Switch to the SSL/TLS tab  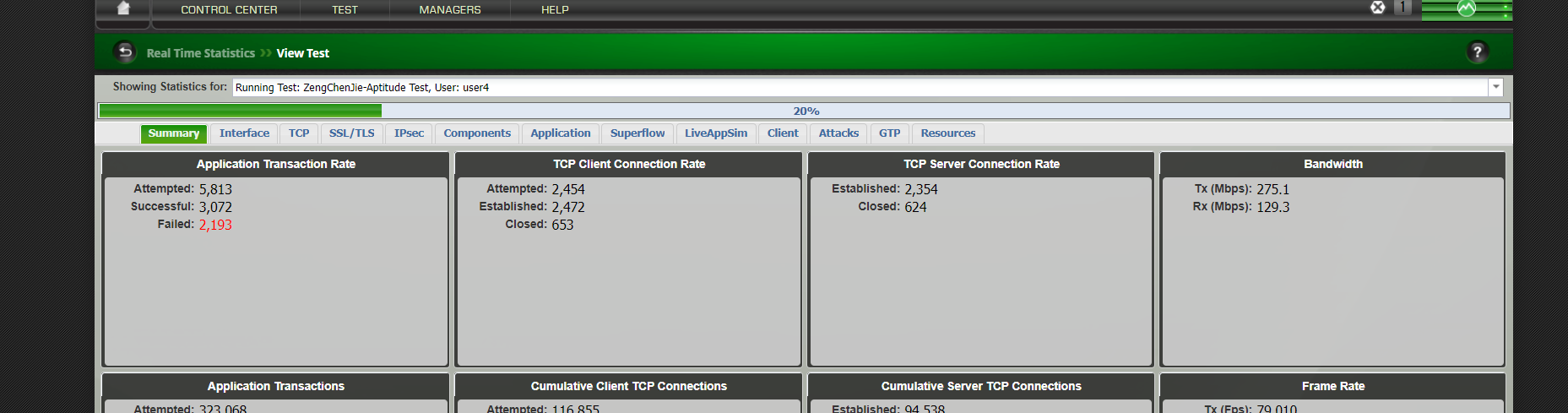coord(351,133)
